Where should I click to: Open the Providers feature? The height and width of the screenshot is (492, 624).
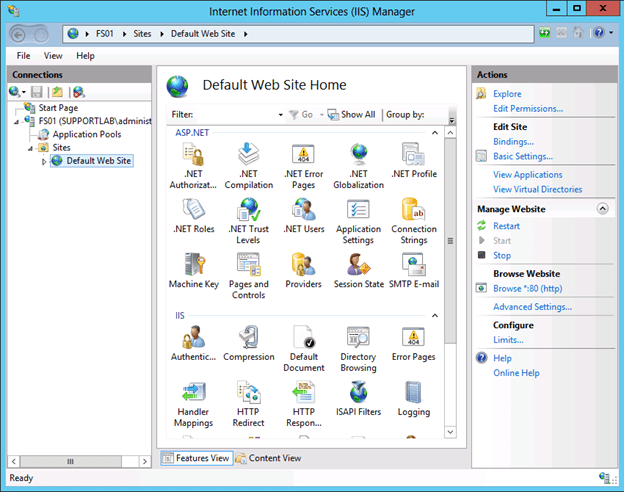[x=303, y=271]
